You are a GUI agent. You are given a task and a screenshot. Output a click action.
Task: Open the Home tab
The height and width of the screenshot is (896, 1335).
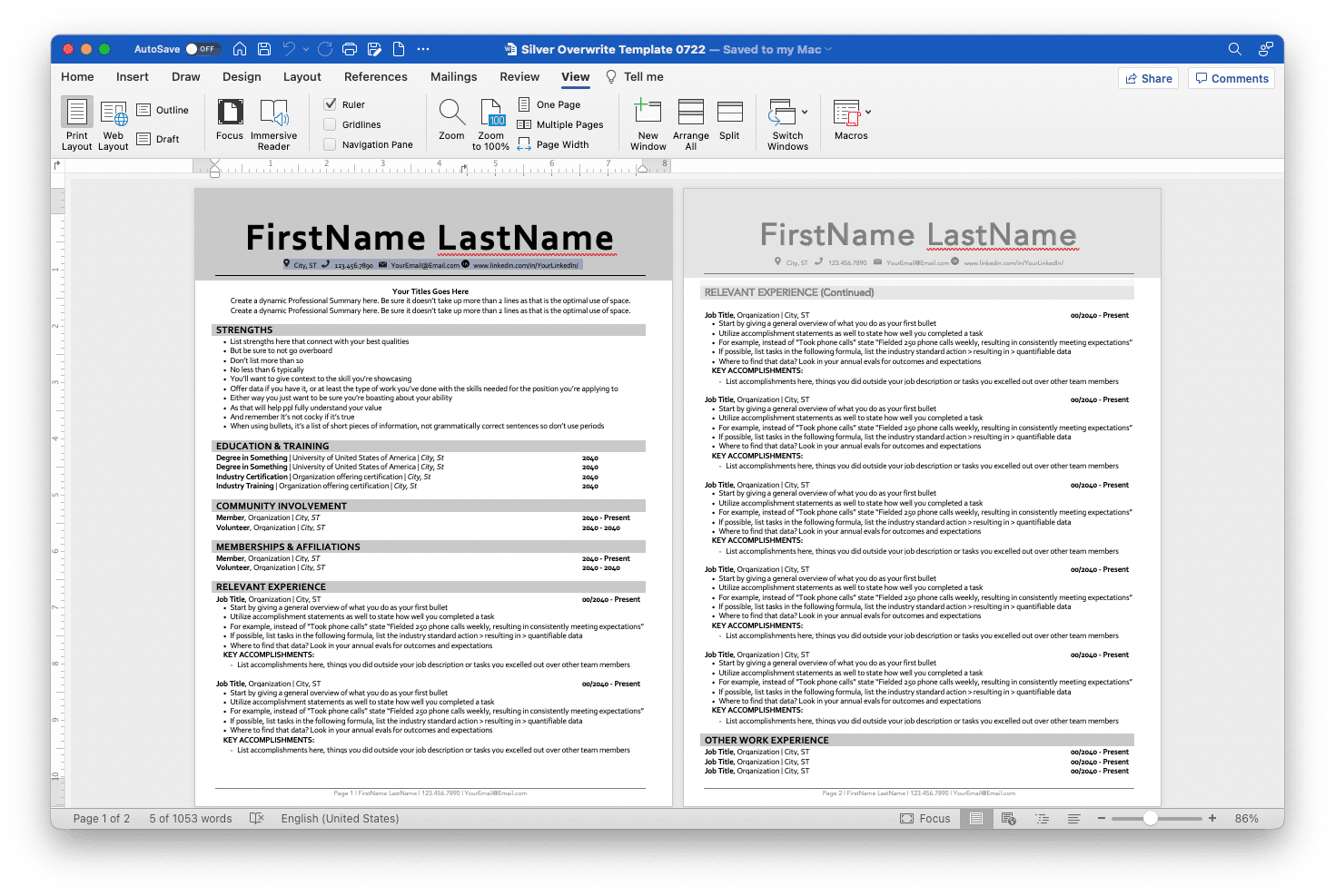[x=77, y=77]
